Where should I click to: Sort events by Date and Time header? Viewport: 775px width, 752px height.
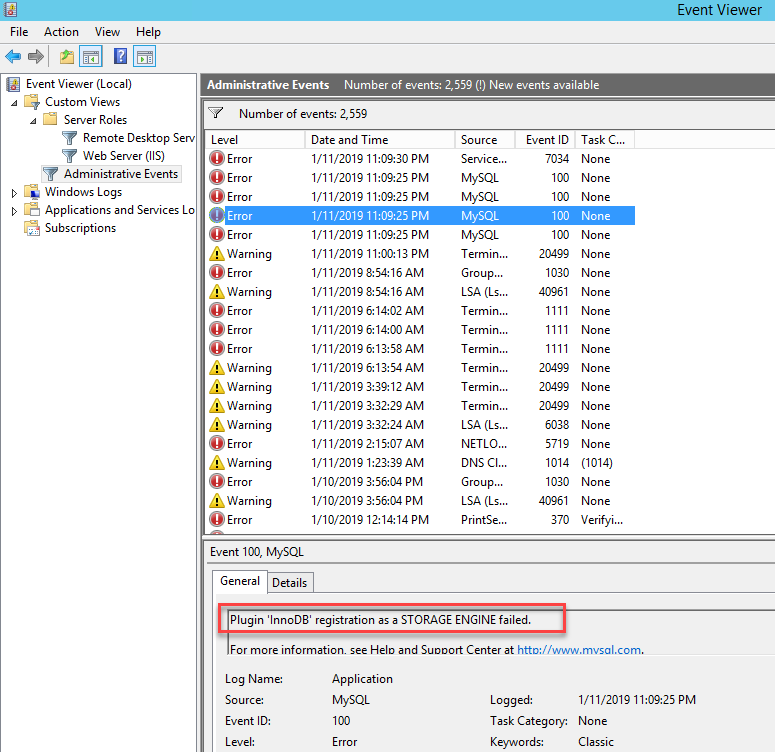[x=380, y=140]
